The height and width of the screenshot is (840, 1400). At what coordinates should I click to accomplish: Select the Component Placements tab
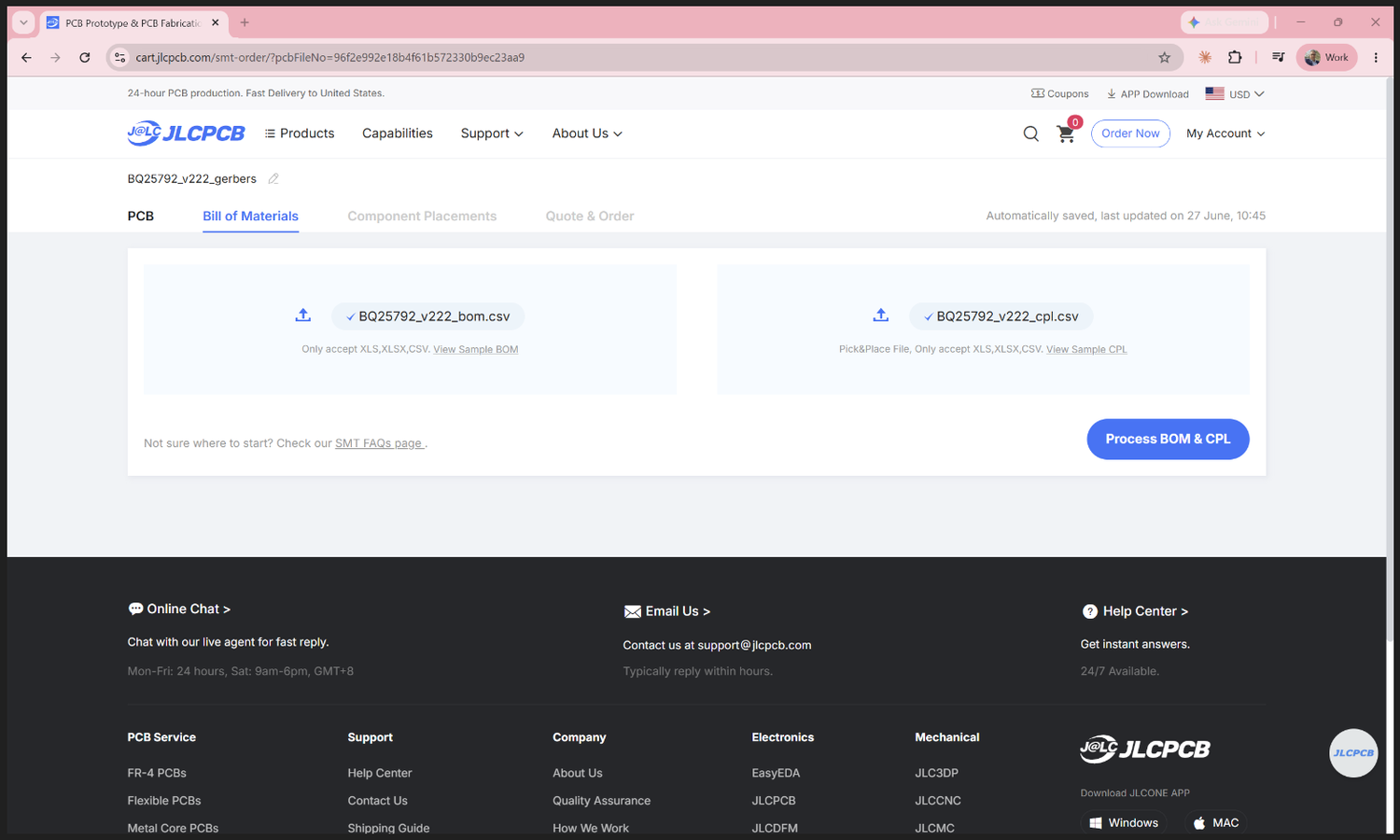point(422,216)
